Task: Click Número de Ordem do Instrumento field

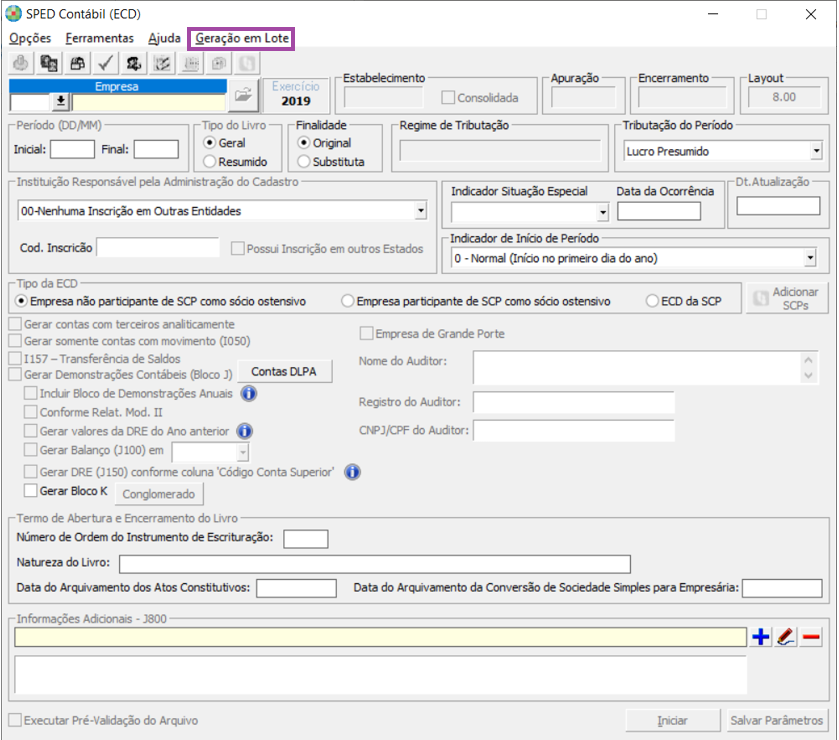Action: pyautogui.click(x=306, y=539)
